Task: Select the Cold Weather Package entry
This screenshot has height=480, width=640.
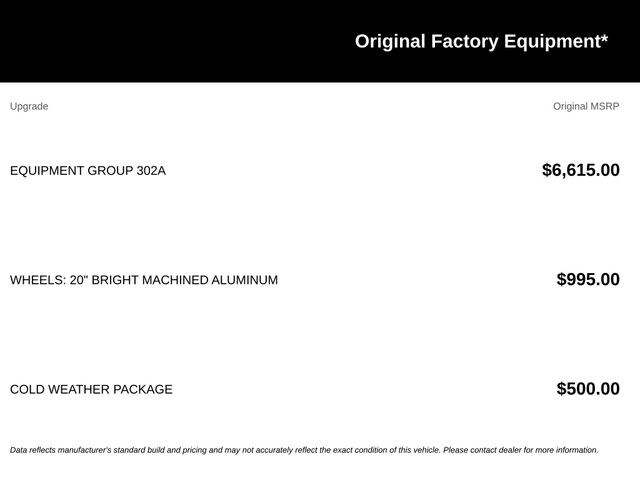Action: tap(91, 389)
